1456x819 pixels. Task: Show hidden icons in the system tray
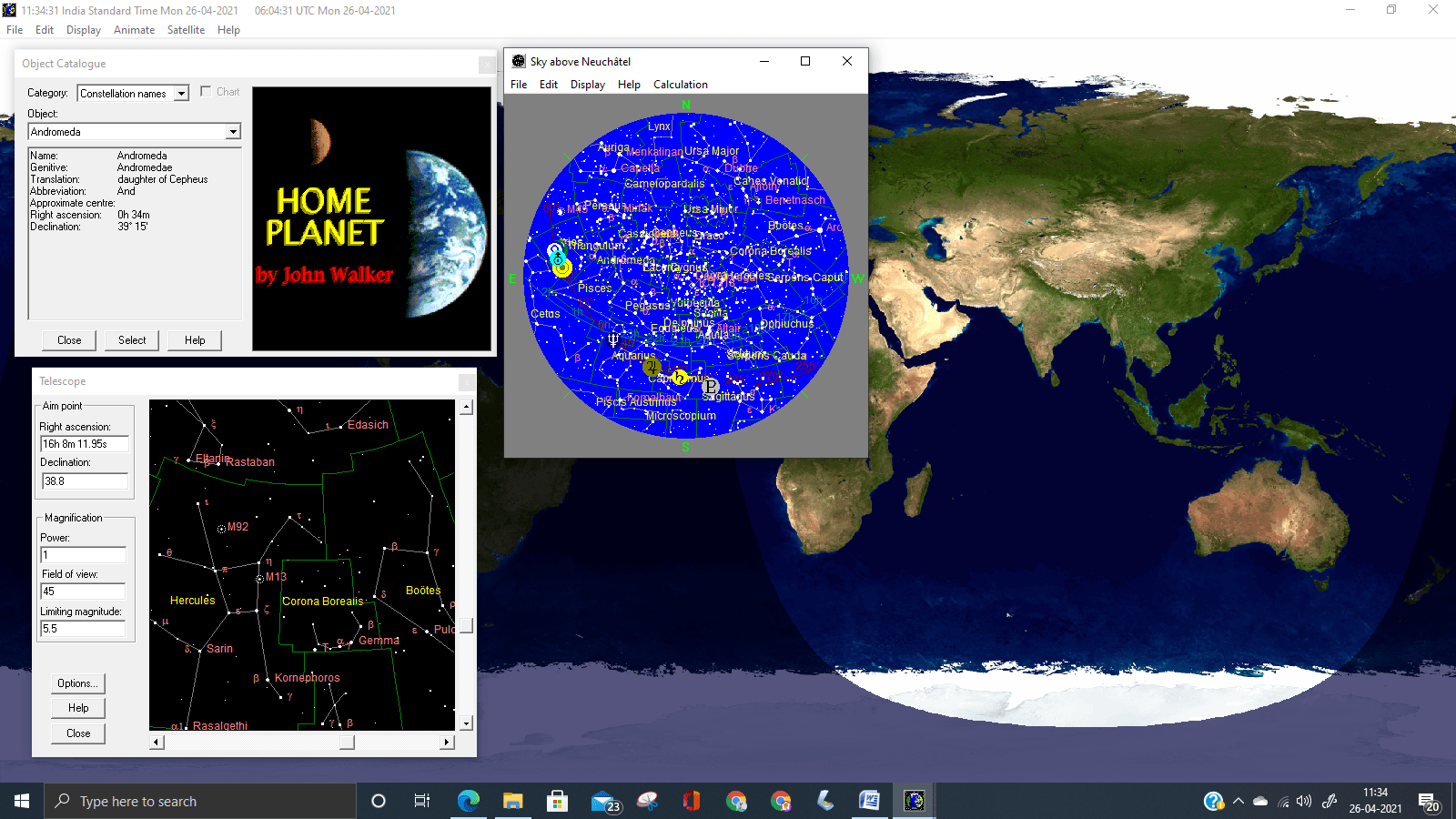1238,801
